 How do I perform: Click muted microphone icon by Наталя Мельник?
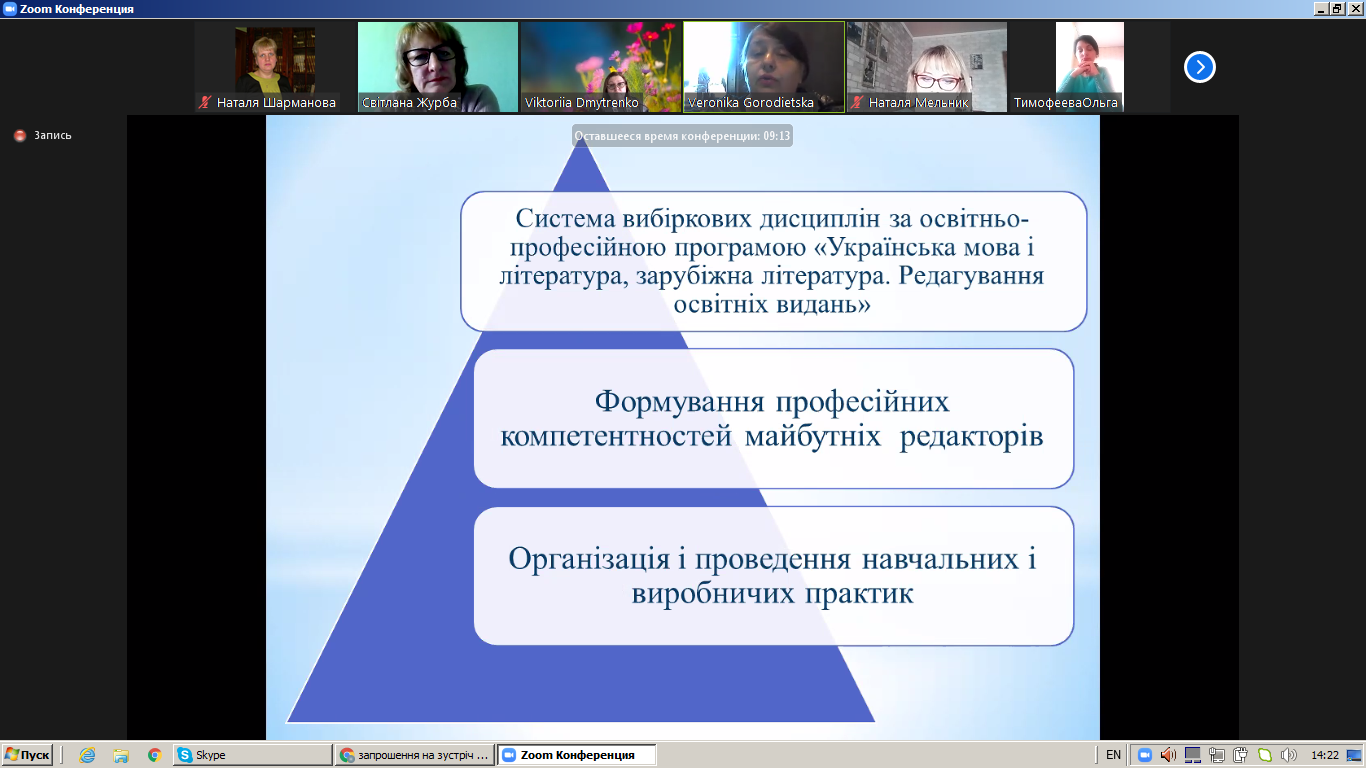[857, 102]
